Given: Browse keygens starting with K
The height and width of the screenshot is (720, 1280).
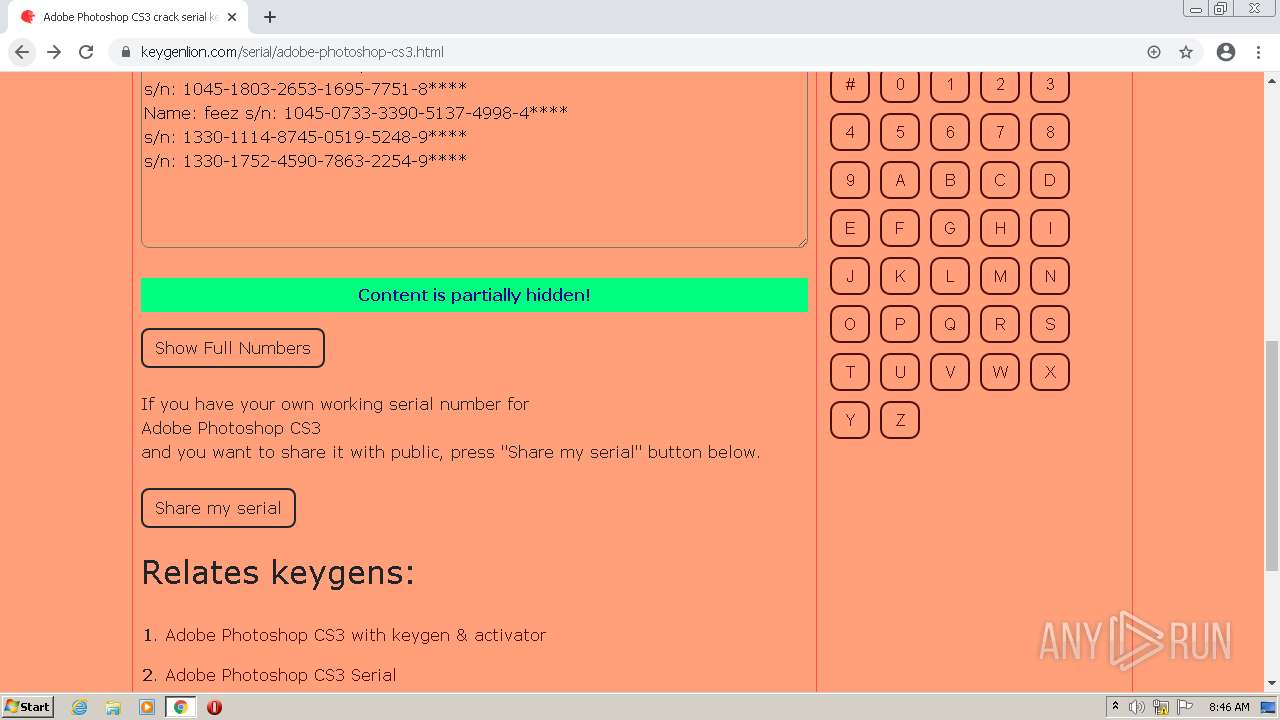Looking at the screenshot, I should coord(900,276).
